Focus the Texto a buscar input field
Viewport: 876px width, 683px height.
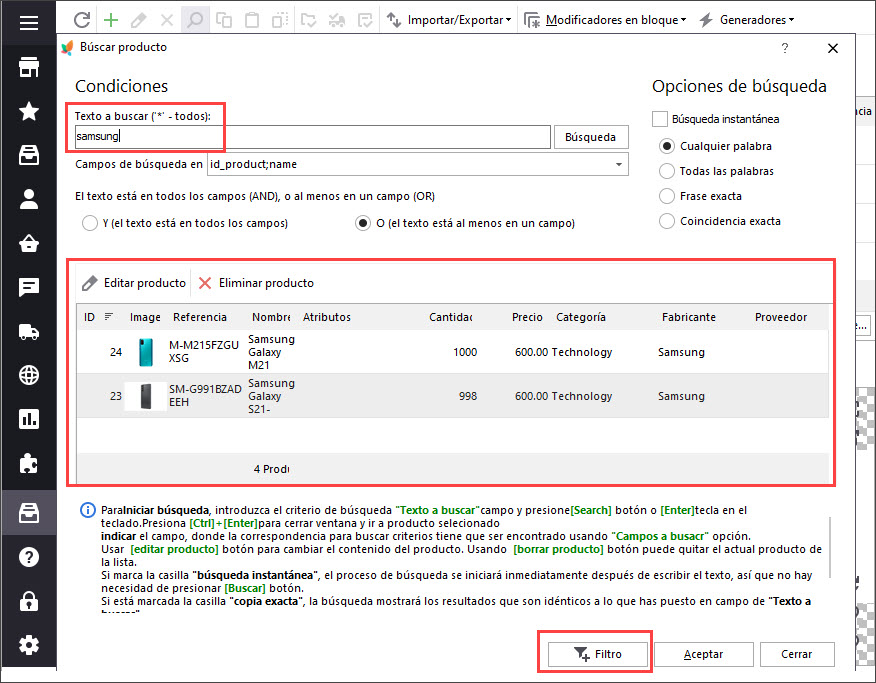click(x=313, y=137)
